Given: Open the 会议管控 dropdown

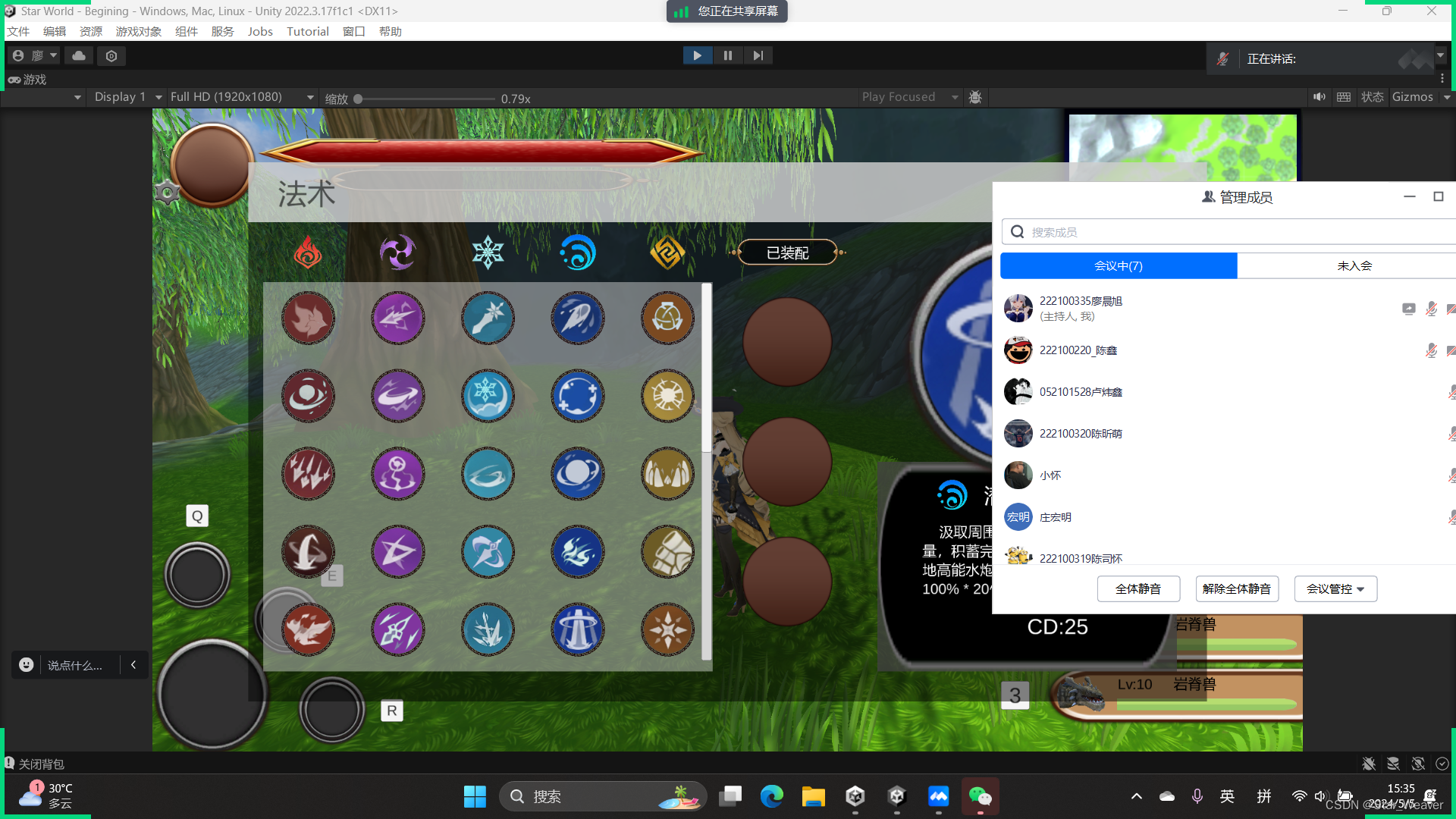Looking at the screenshot, I should (x=1335, y=588).
